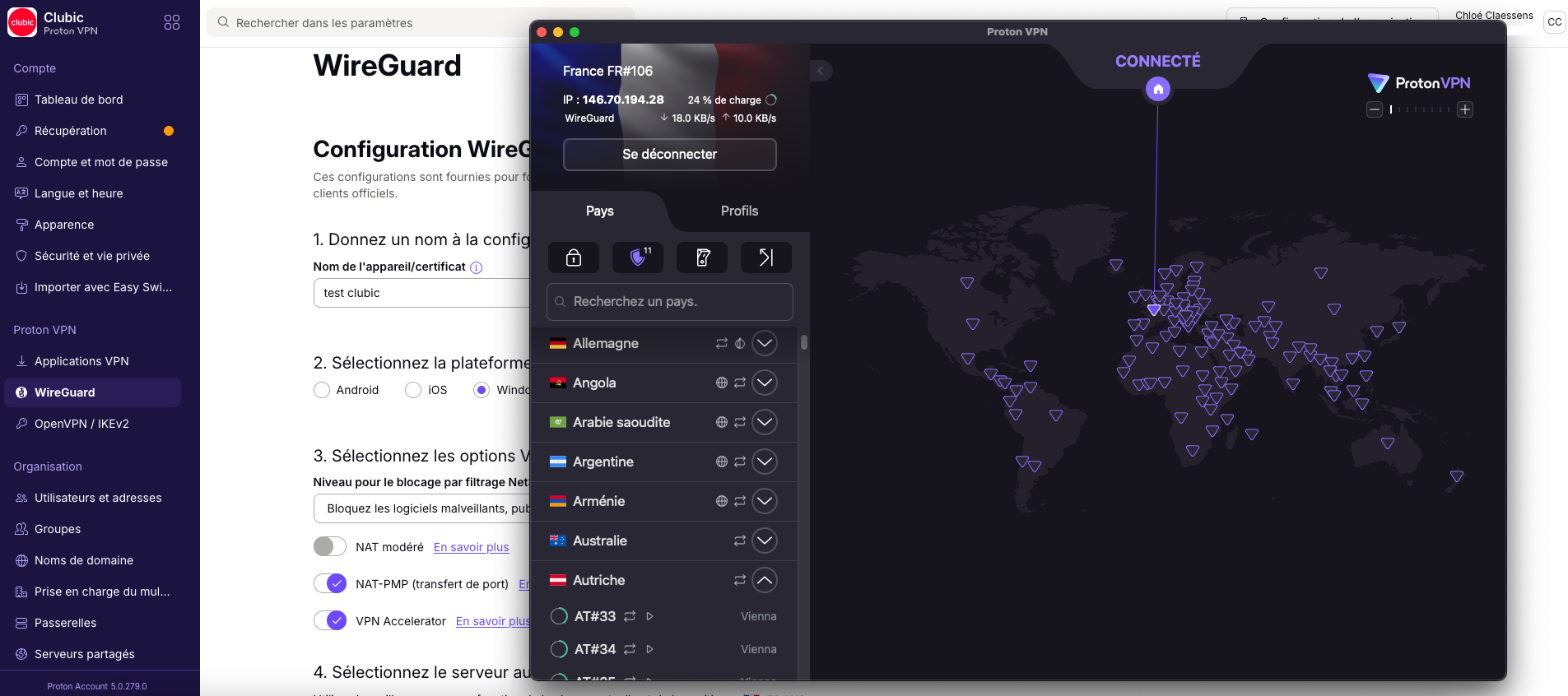Click the Secure Core lock icon
The width and height of the screenshot is (1568, 696).
[x=574, y=258]
